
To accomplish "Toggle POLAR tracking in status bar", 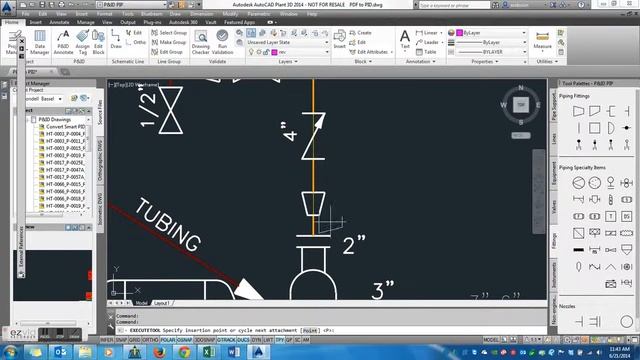I will (167, 340).
